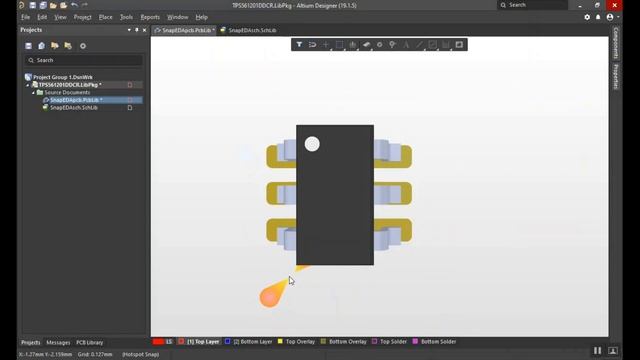The width and height of the screenshot is (640, 360).
Task: Click the Place 3D Body tool in Active Bar
Action: pos(366,44)
